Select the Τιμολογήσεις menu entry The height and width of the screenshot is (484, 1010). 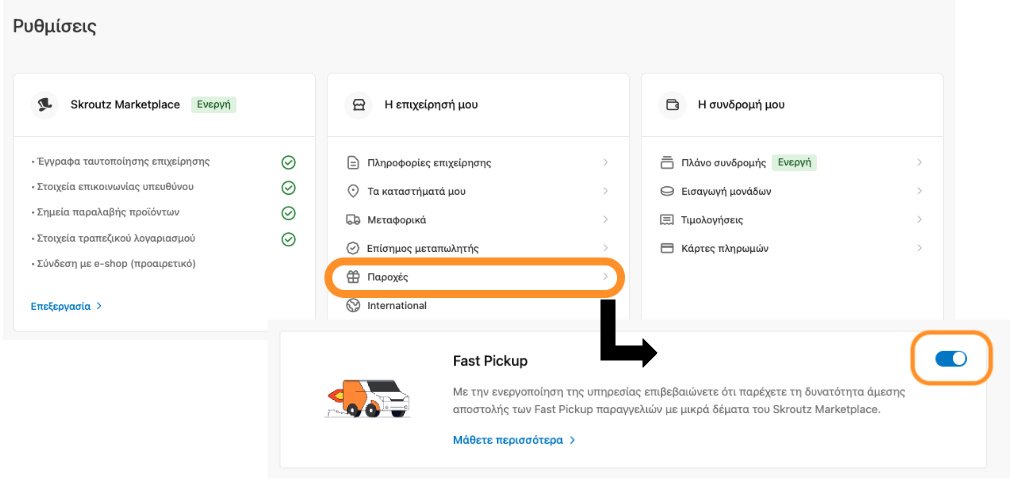792,220
